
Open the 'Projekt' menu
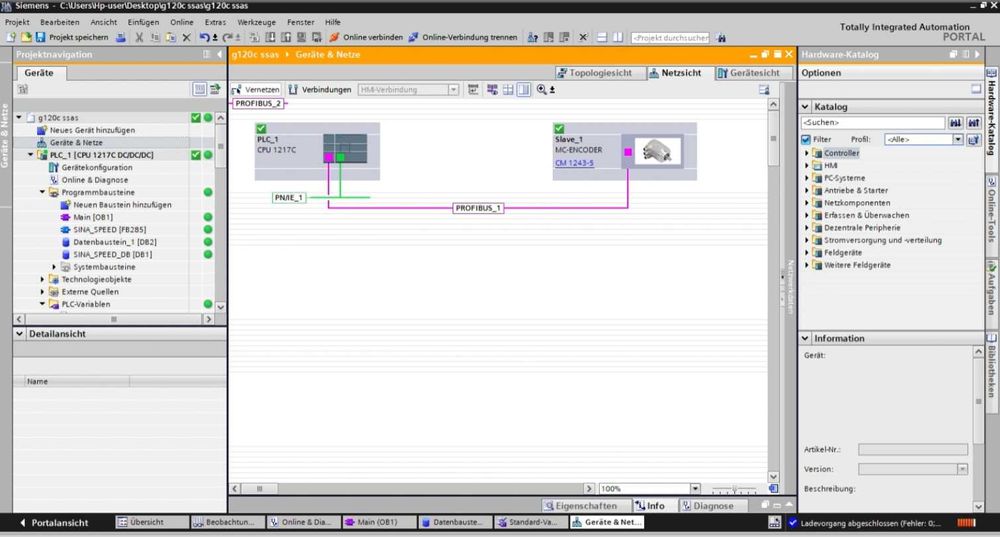pyautogui.click(x=17, y=22)
